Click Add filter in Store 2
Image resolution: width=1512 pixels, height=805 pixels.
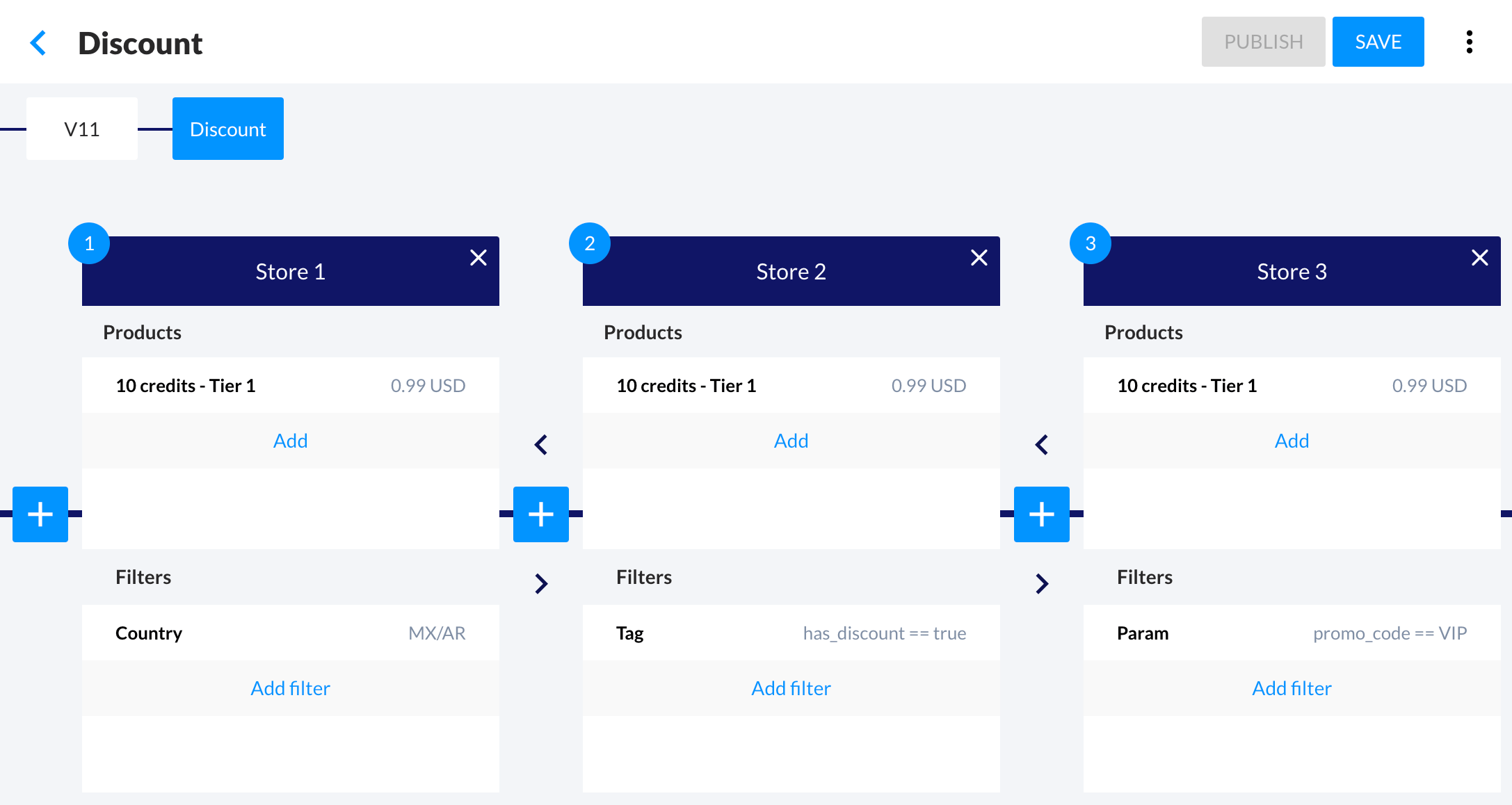[x=791, y=688]
